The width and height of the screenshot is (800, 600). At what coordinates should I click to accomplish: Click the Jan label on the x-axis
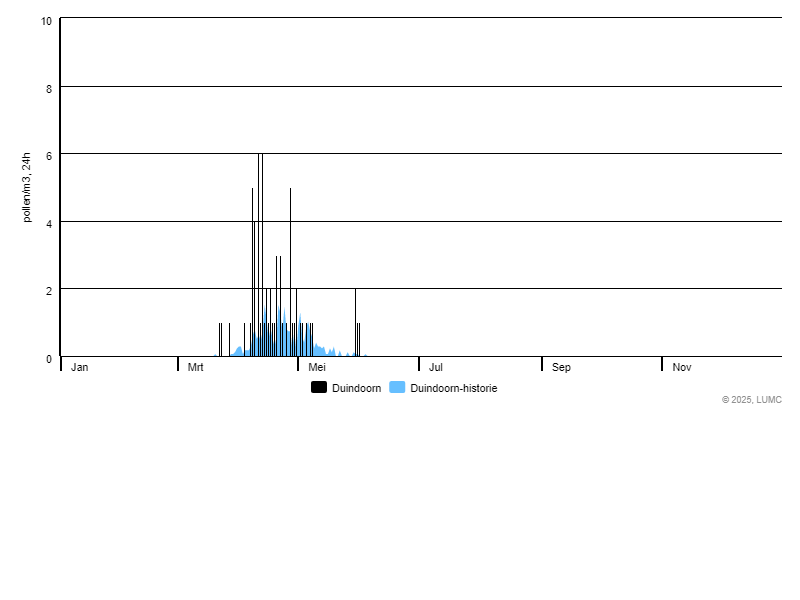point(80,367)
